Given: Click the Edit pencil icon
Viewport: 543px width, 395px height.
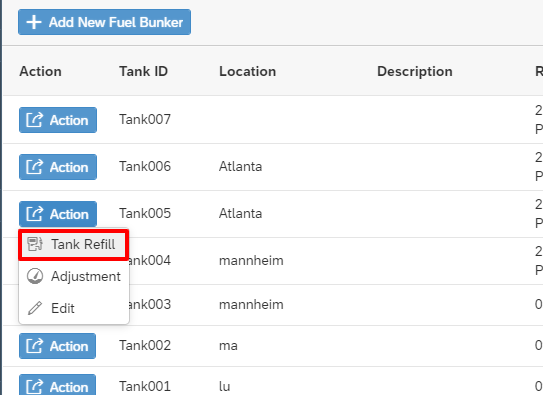Looking at the screenshot, I should coord(35,308).
